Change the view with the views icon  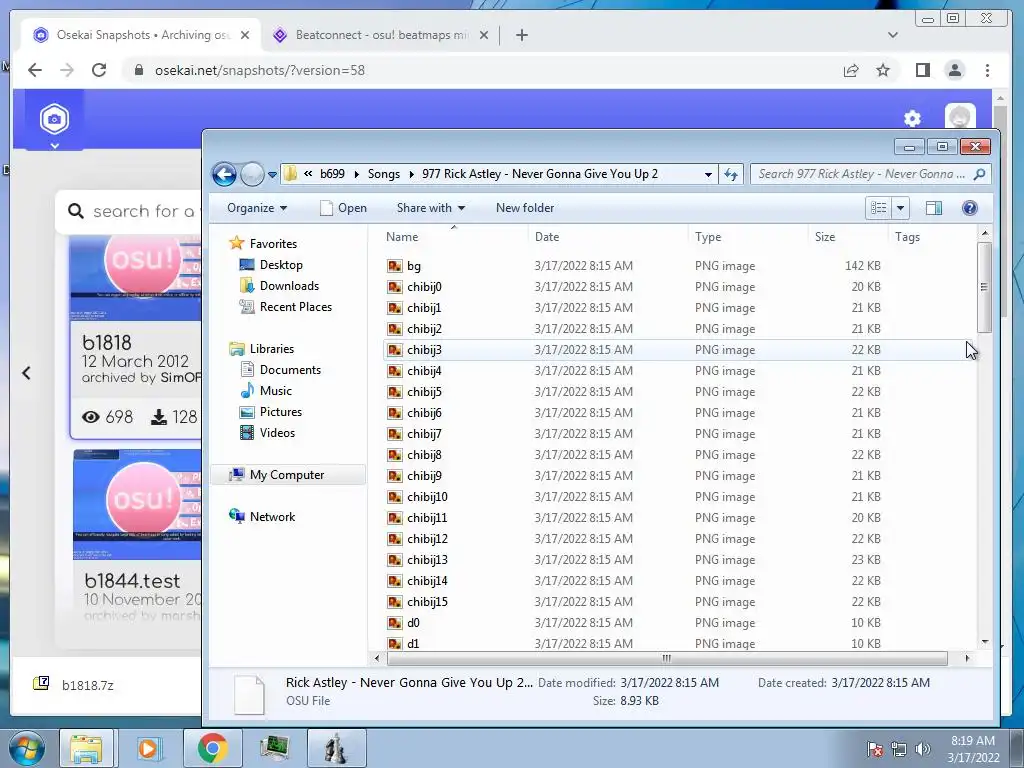[878, 208]
